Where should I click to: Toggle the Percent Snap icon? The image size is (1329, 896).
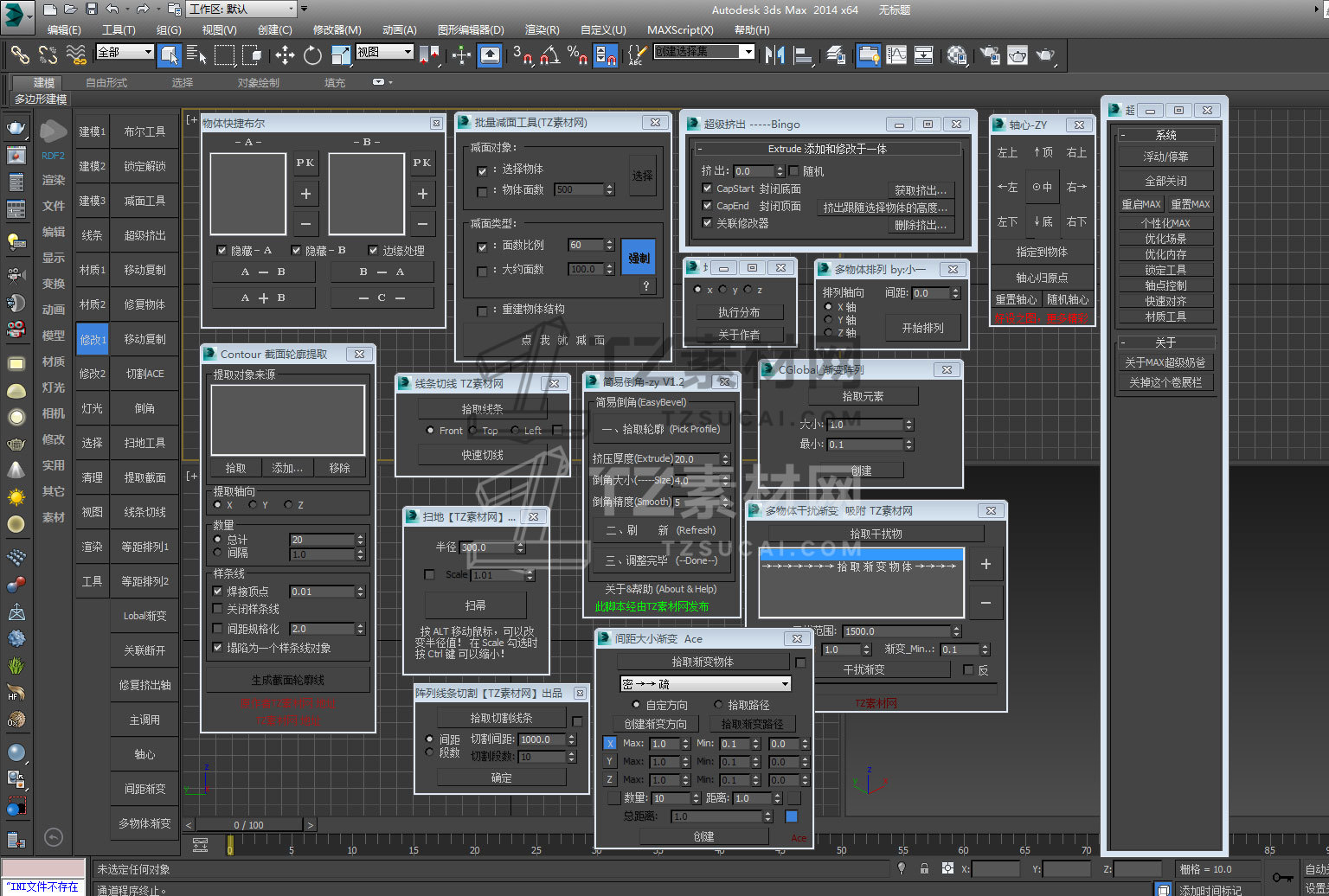(577, 54)
